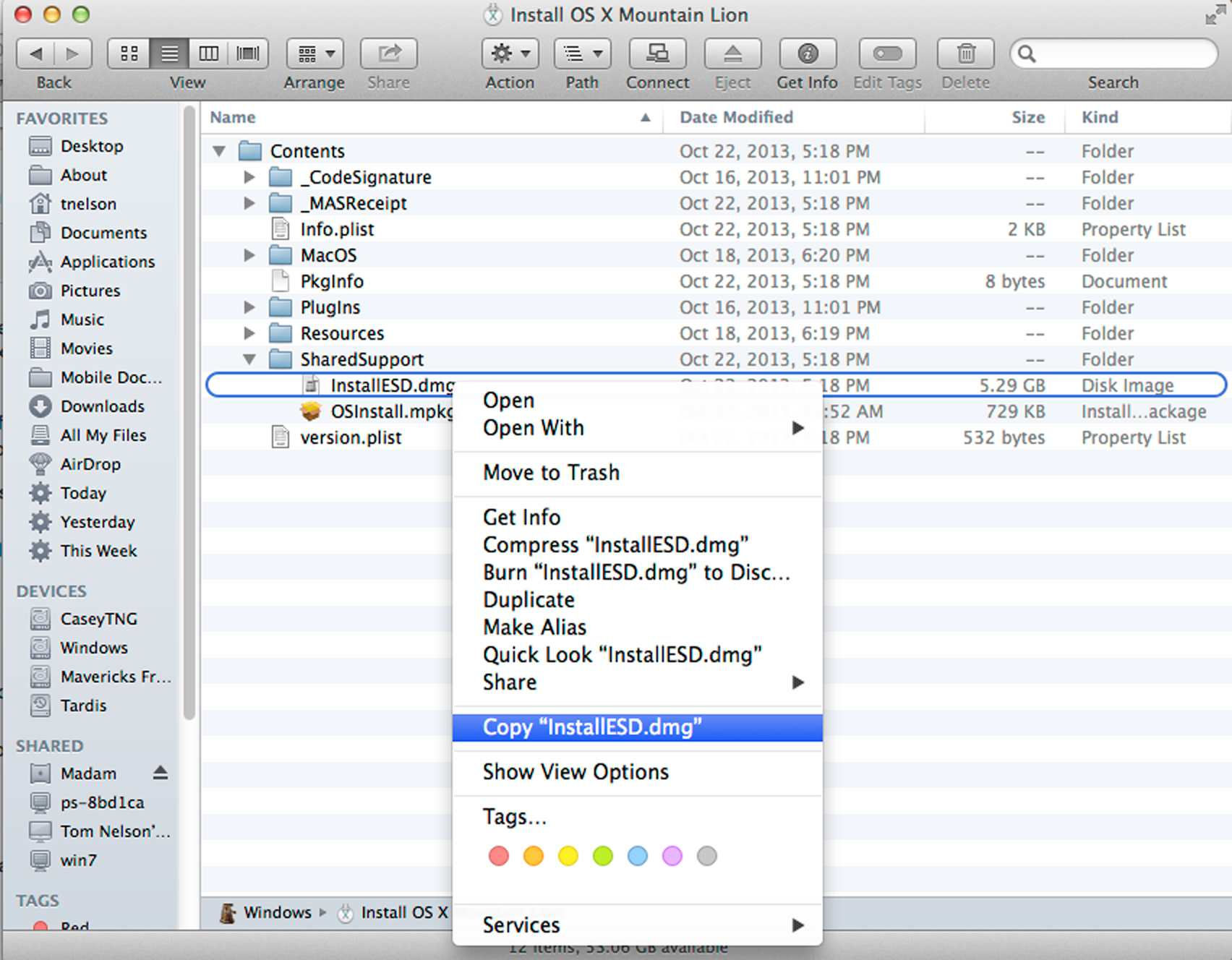
Task: Click the Delete trash toolbar icon
Action: pyautogui.click(x=966, y=53)
